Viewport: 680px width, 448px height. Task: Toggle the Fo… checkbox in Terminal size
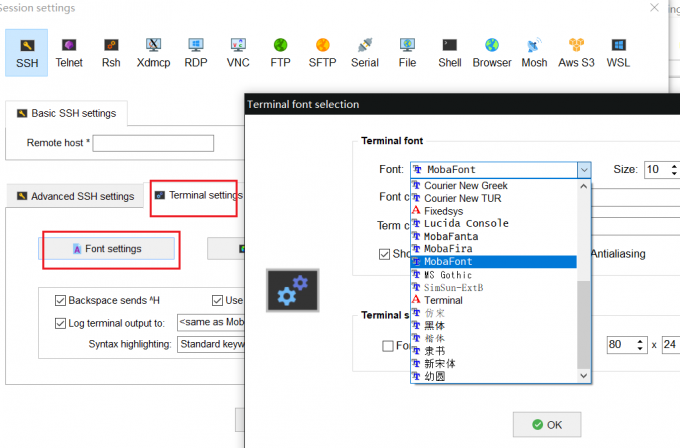[x=388, y=346]
